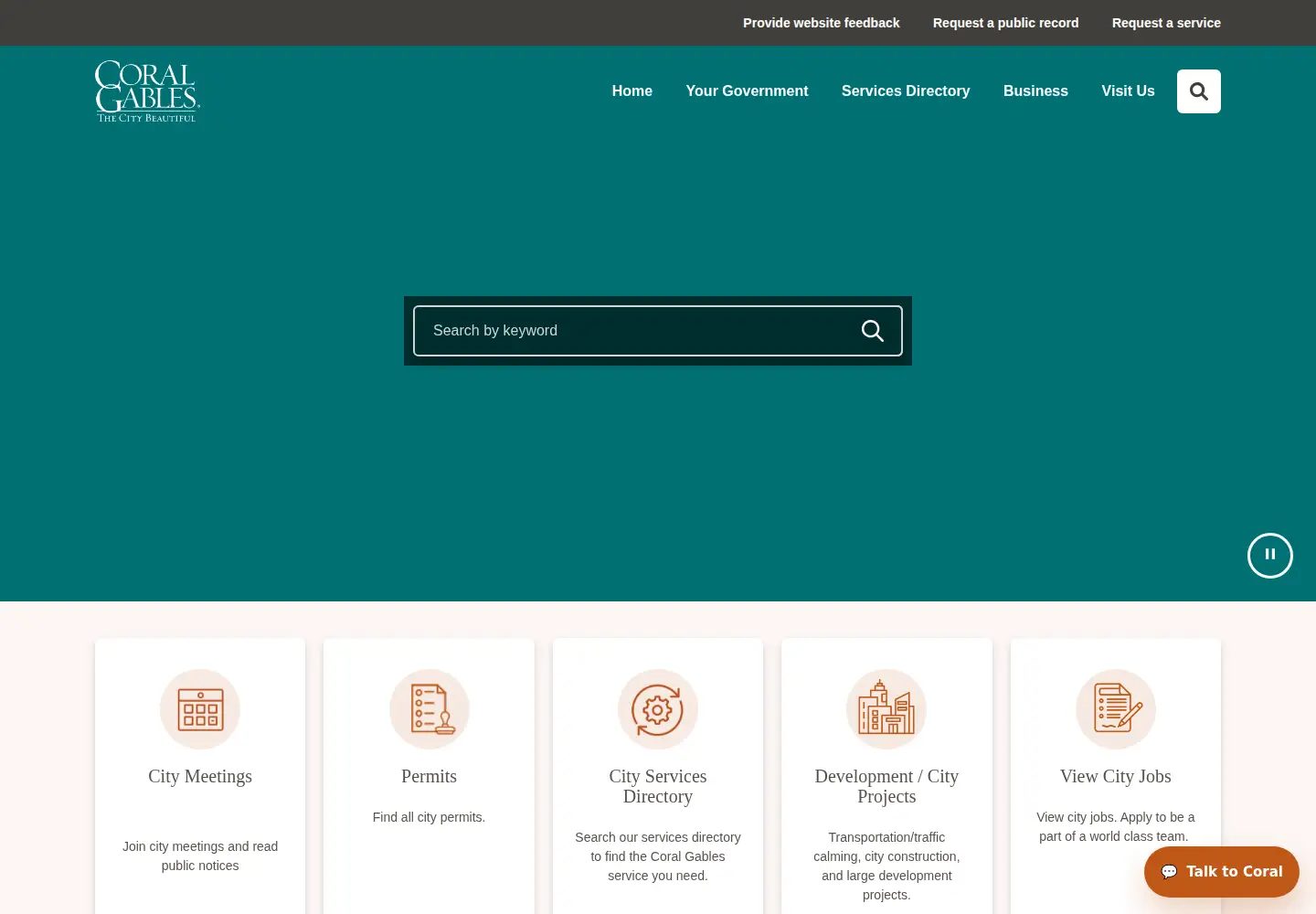Image resolution: width=1316 pixels, height=914 pixels.
Task: Submit keyword search with magnifier icon
Action: tap(873, 331)
